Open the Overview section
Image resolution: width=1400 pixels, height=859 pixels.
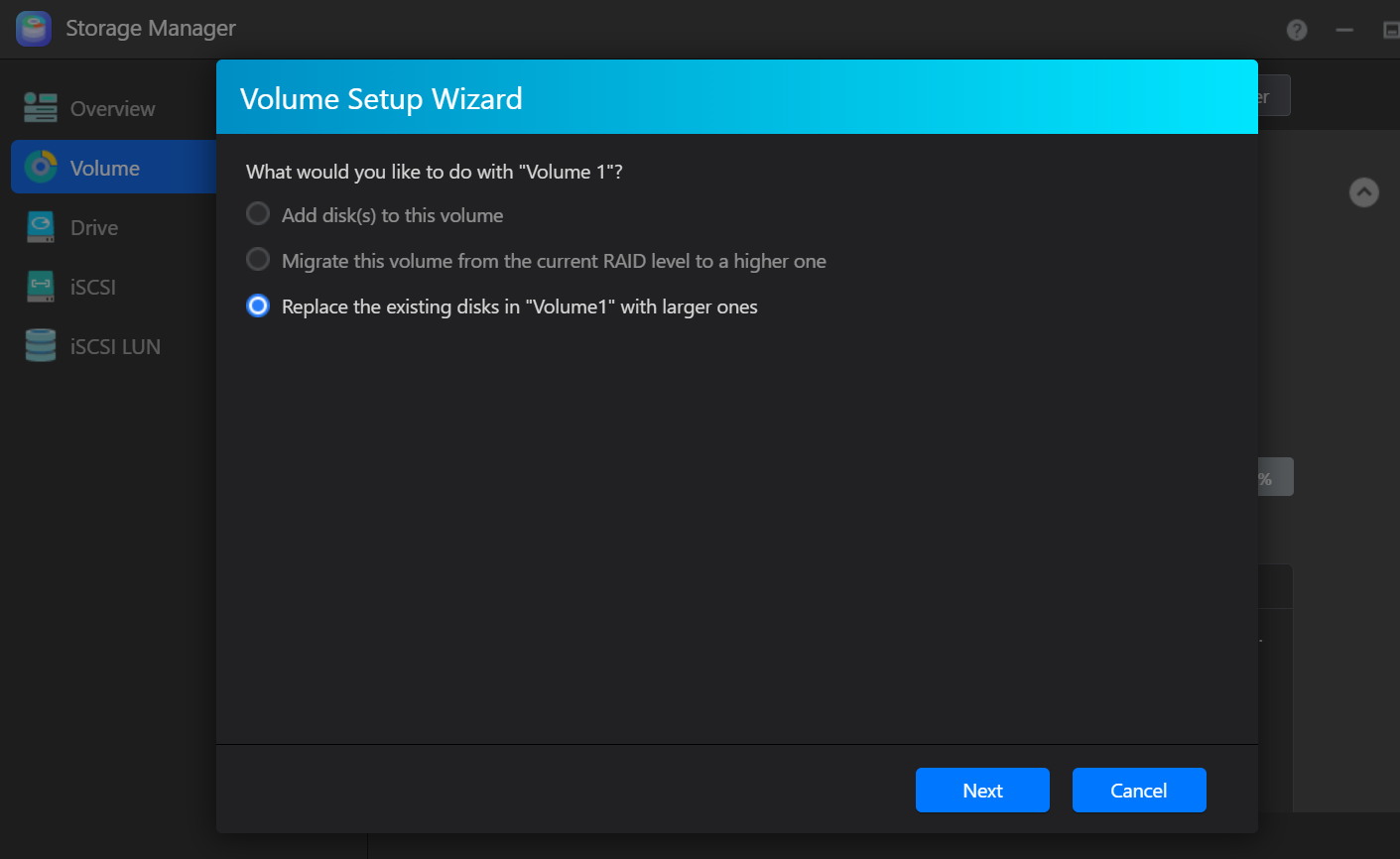pyautogui.click(x=112, y=108)
